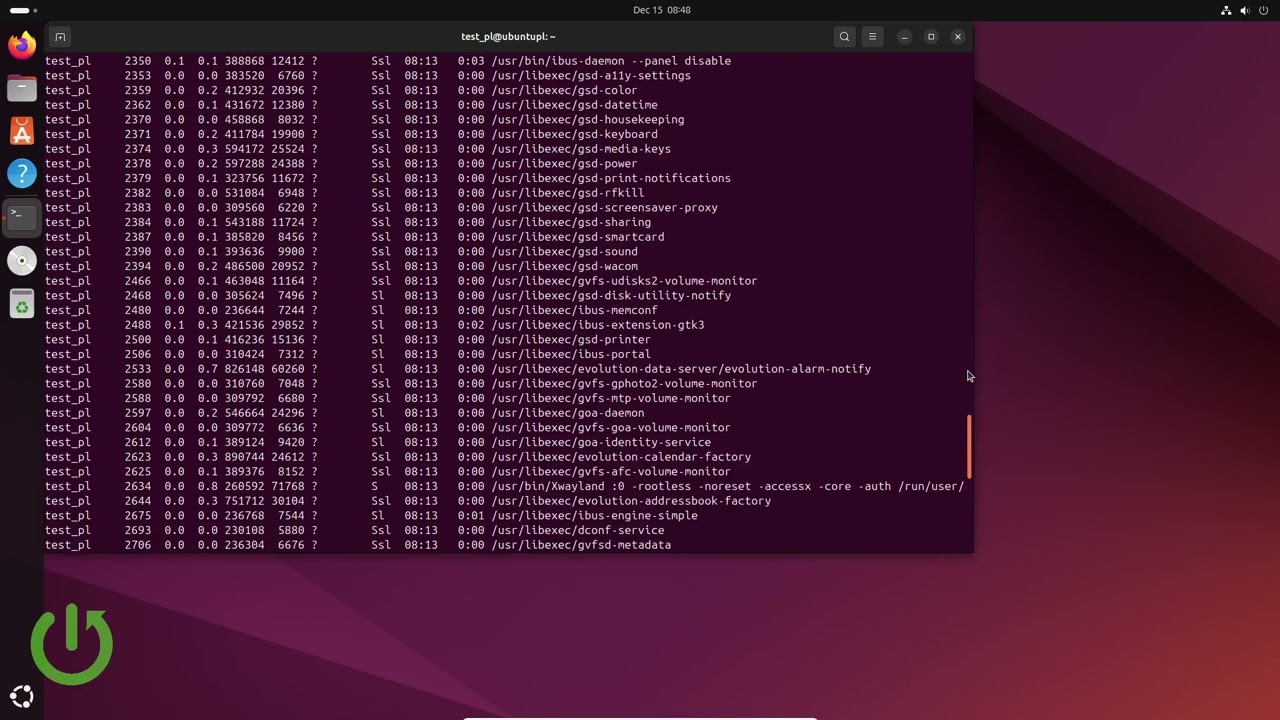Screen dimensions: 1280x720
Task: Show Applications via Ubuntu logo
Action: coord(21,696)
